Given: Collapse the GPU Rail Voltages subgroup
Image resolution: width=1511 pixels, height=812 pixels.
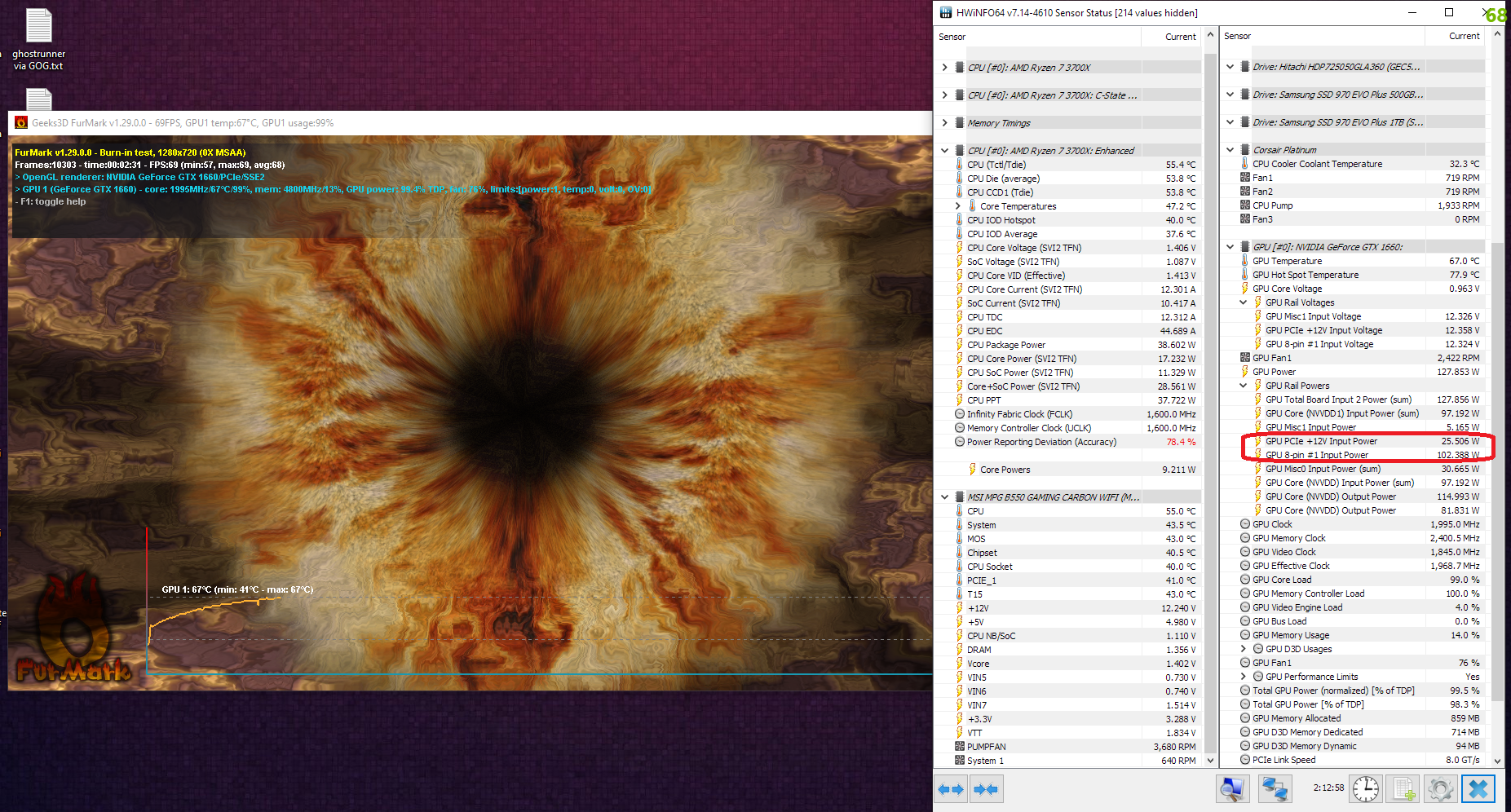Looking at the screenshot, I should pos(1244,302).
